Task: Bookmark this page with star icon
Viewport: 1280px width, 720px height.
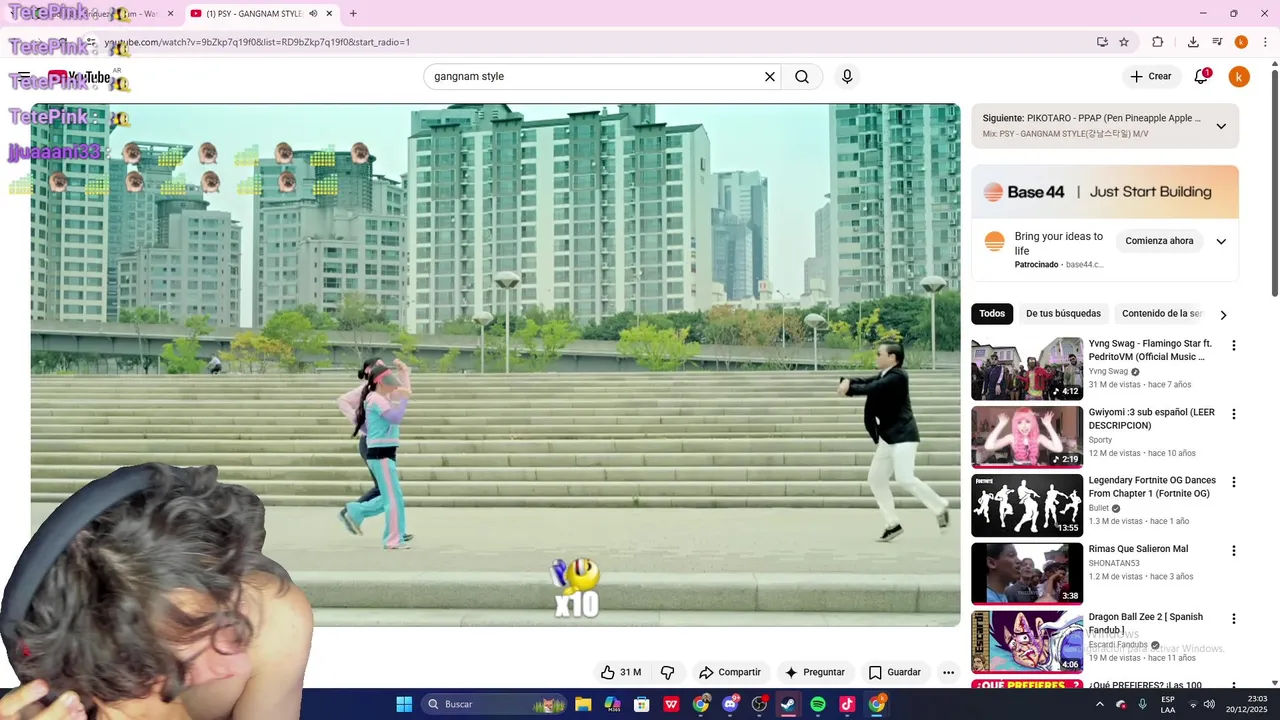Action: tap(1124, 42)
